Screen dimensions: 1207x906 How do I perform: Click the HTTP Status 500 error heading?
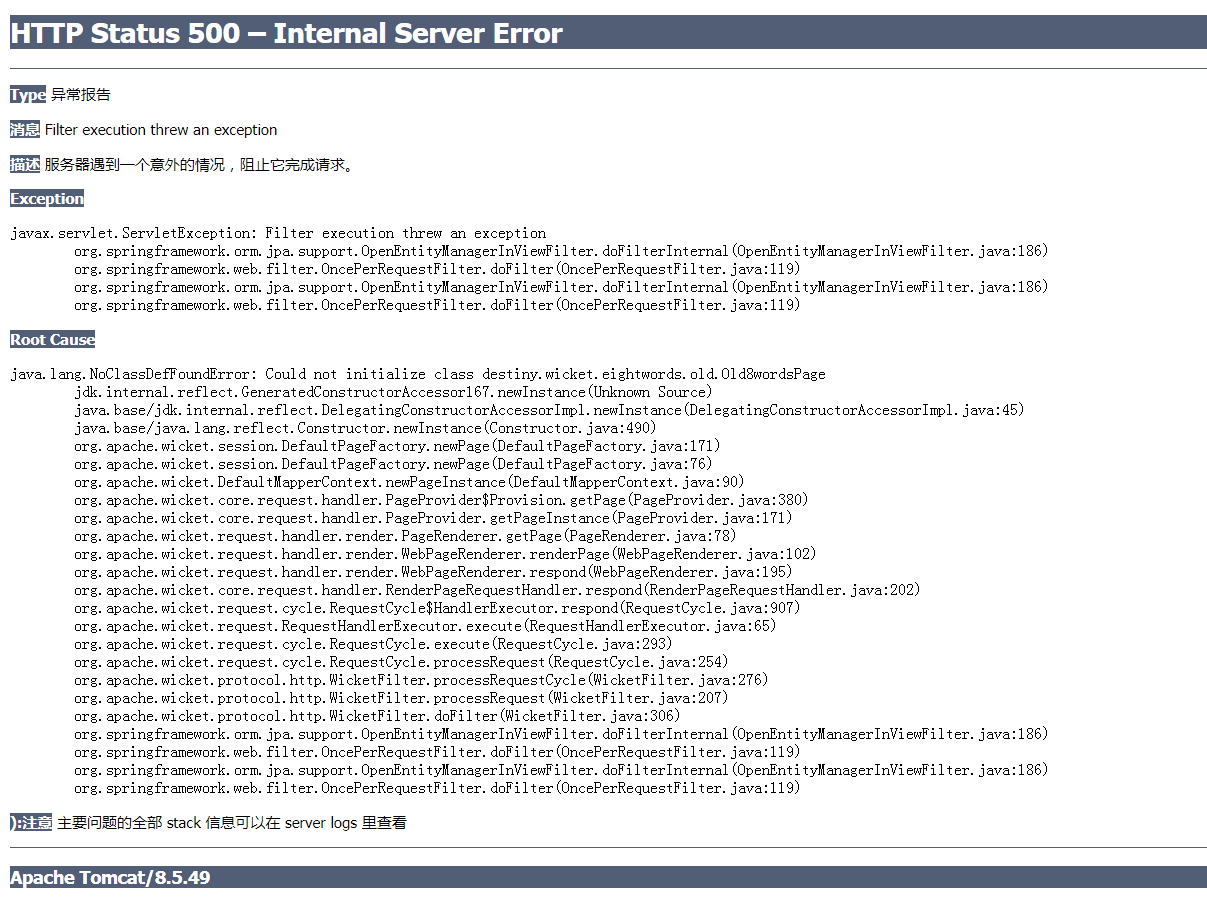tap(286, 33)
